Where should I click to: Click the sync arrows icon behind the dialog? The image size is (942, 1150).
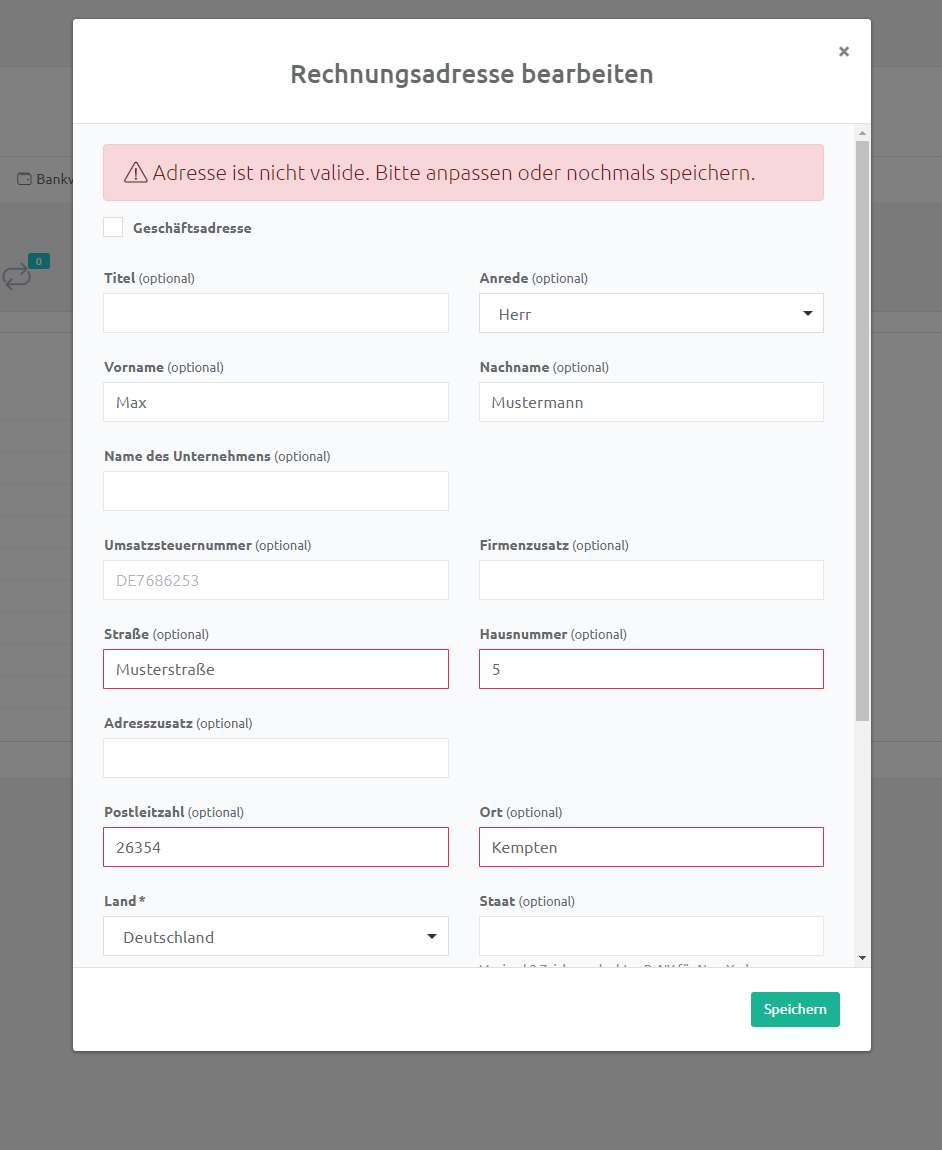pyautogui.click(x=16, y=277)
